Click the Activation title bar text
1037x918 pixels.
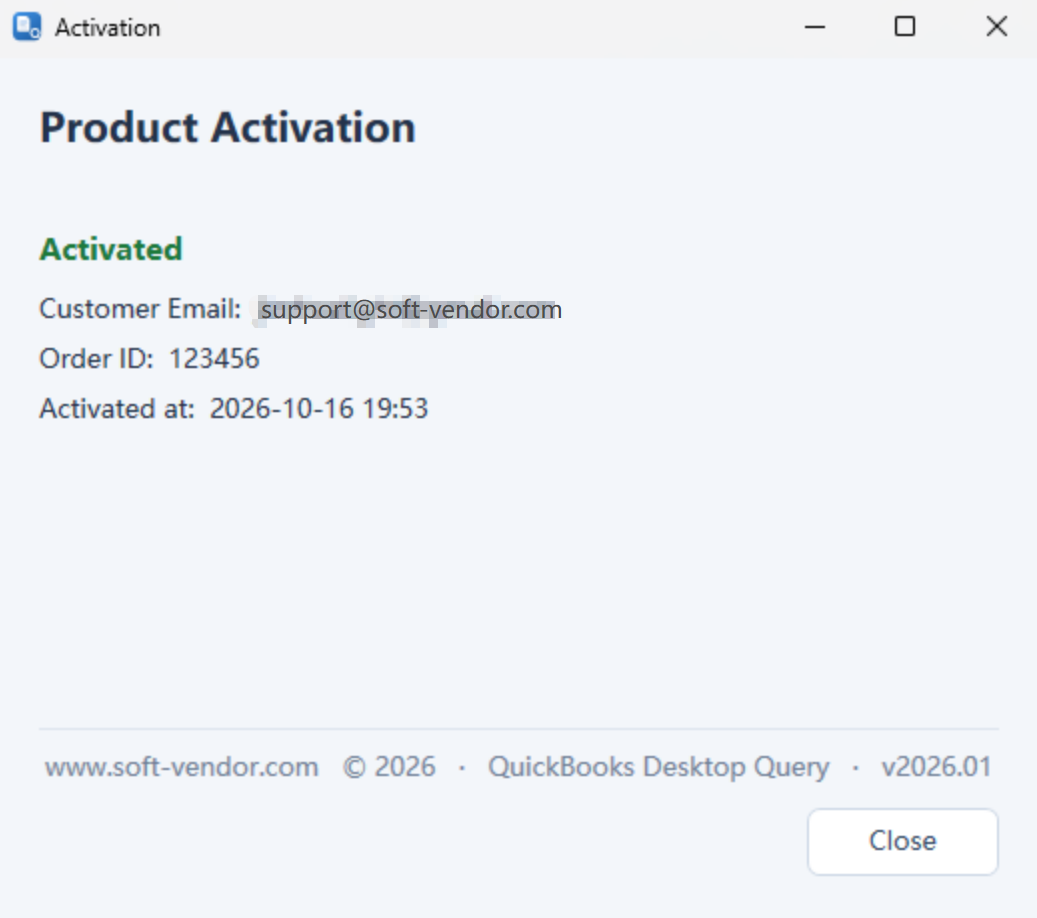108,28
